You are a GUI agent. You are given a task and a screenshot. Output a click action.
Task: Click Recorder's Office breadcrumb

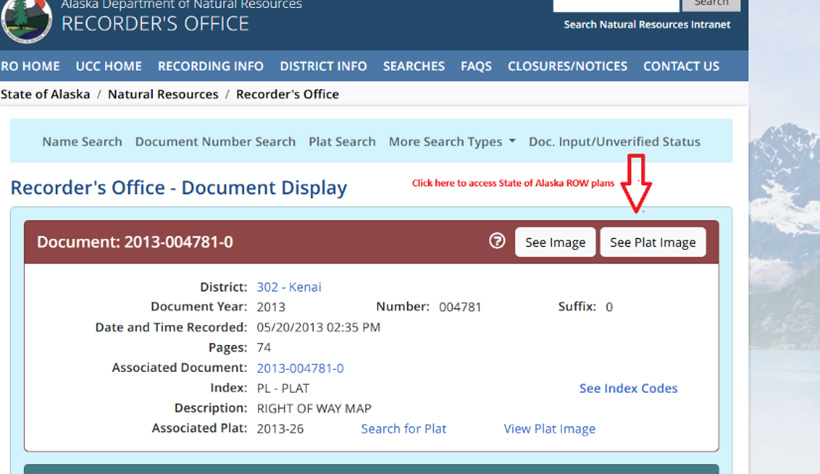288,94
